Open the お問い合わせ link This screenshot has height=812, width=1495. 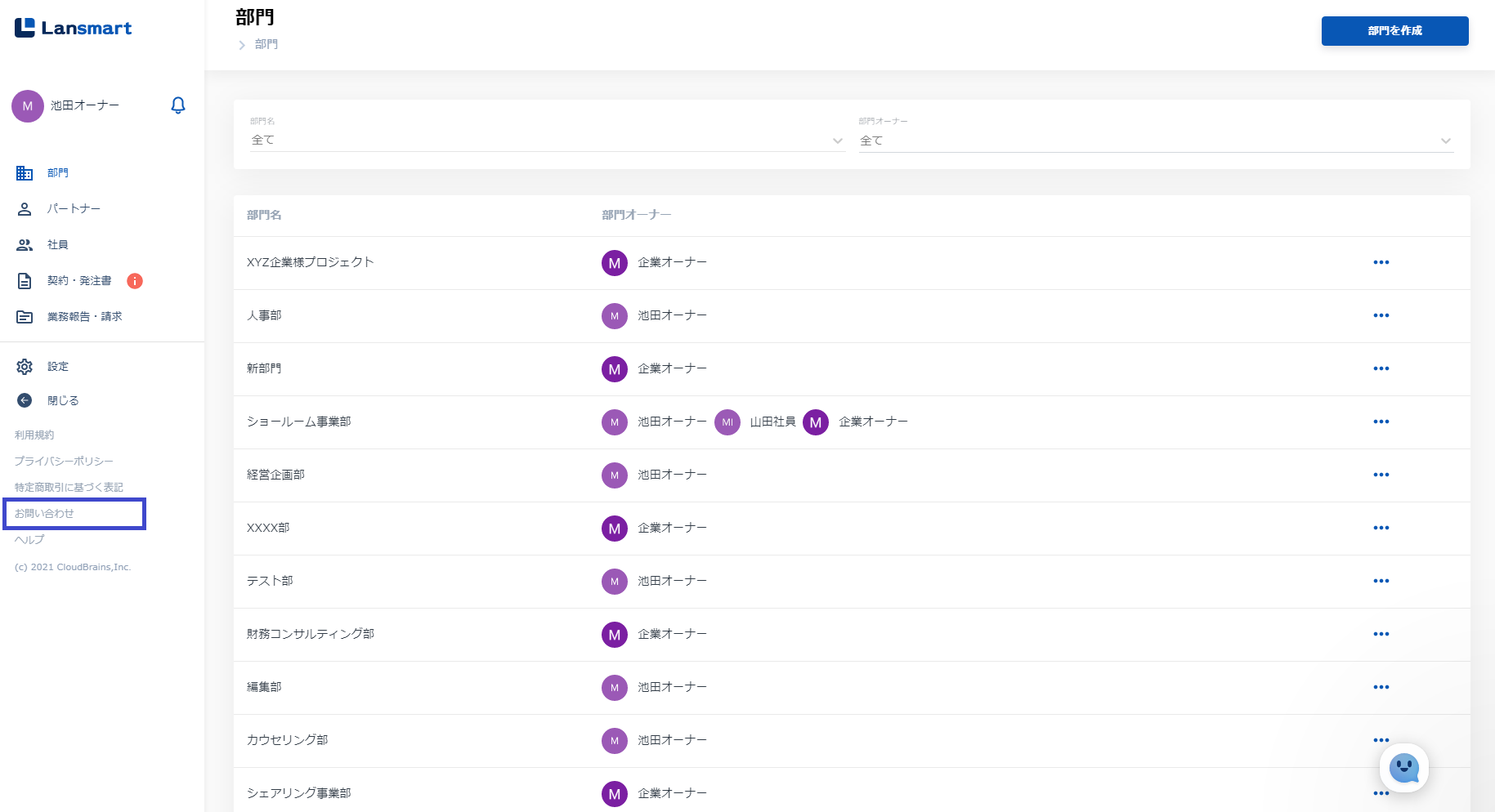[45, 514]
